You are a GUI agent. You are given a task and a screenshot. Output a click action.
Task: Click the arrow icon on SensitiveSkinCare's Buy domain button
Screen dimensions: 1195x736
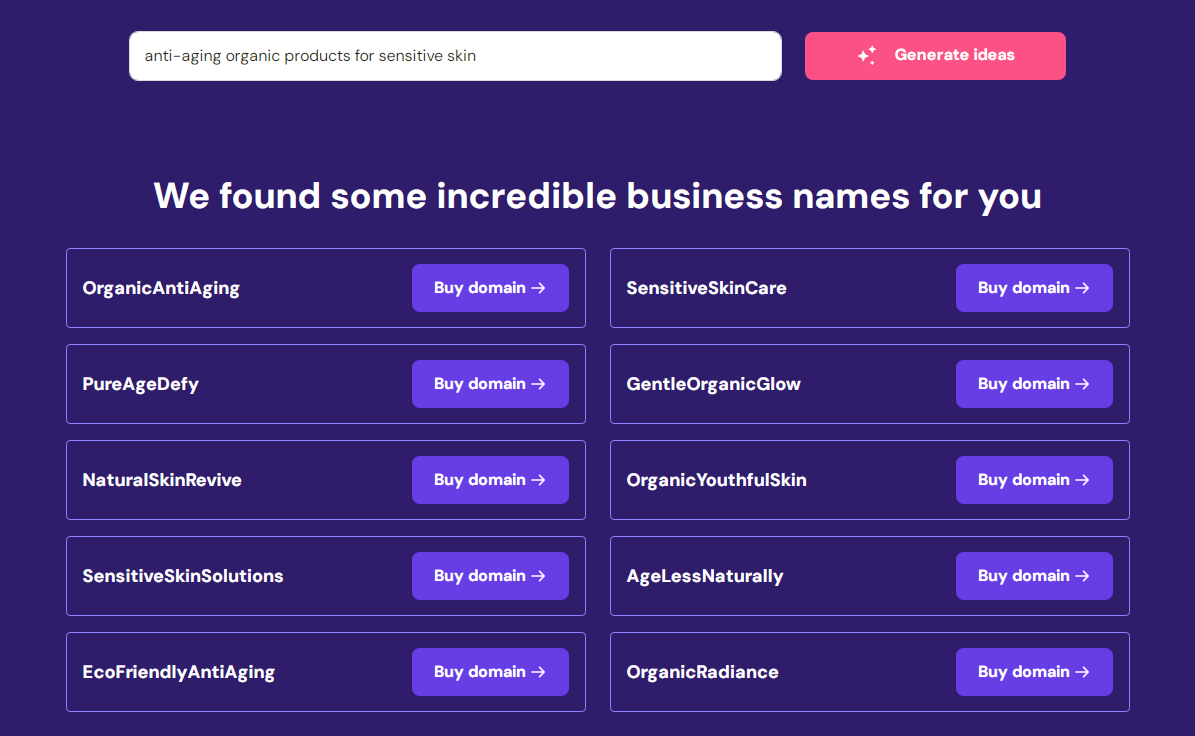click(1083, 287)
